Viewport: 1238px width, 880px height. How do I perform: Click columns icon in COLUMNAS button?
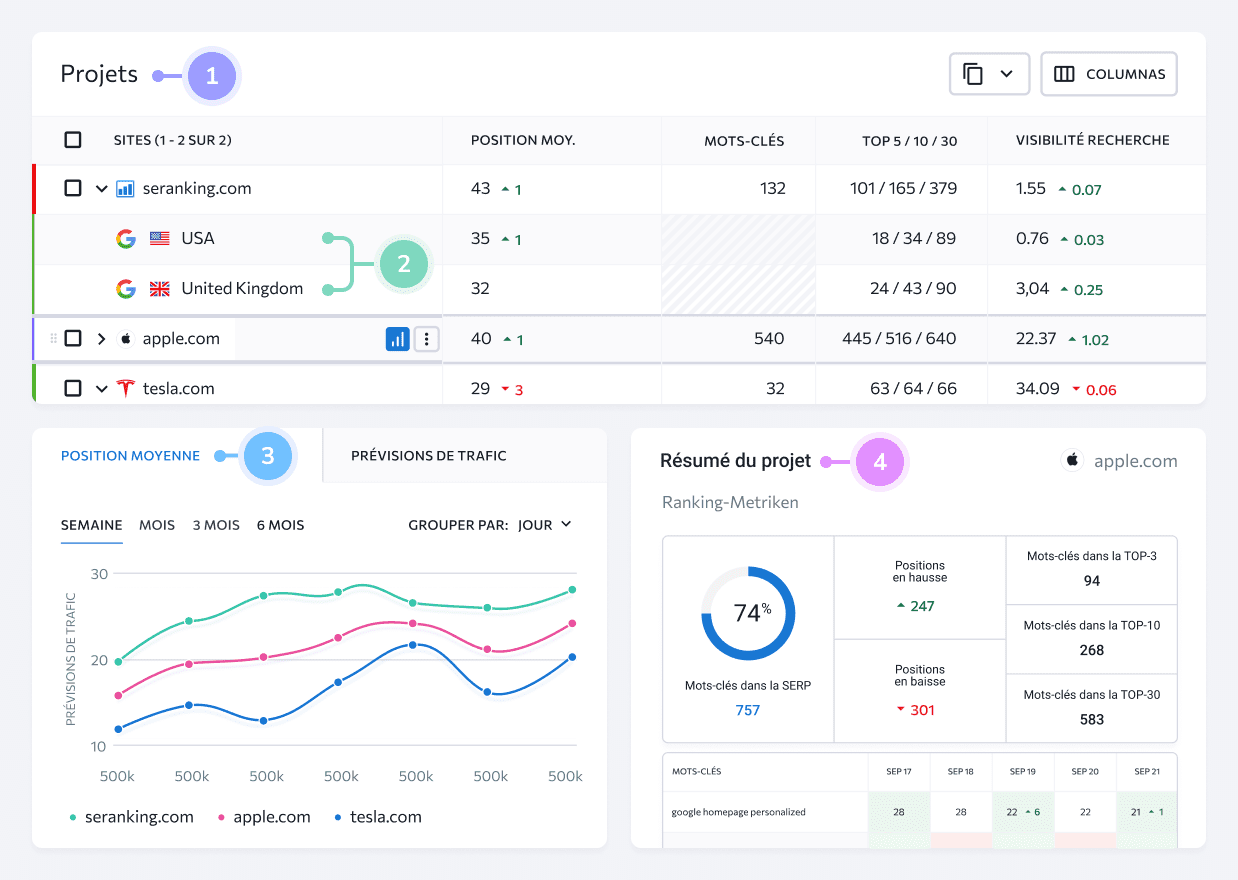point(1064,74)
